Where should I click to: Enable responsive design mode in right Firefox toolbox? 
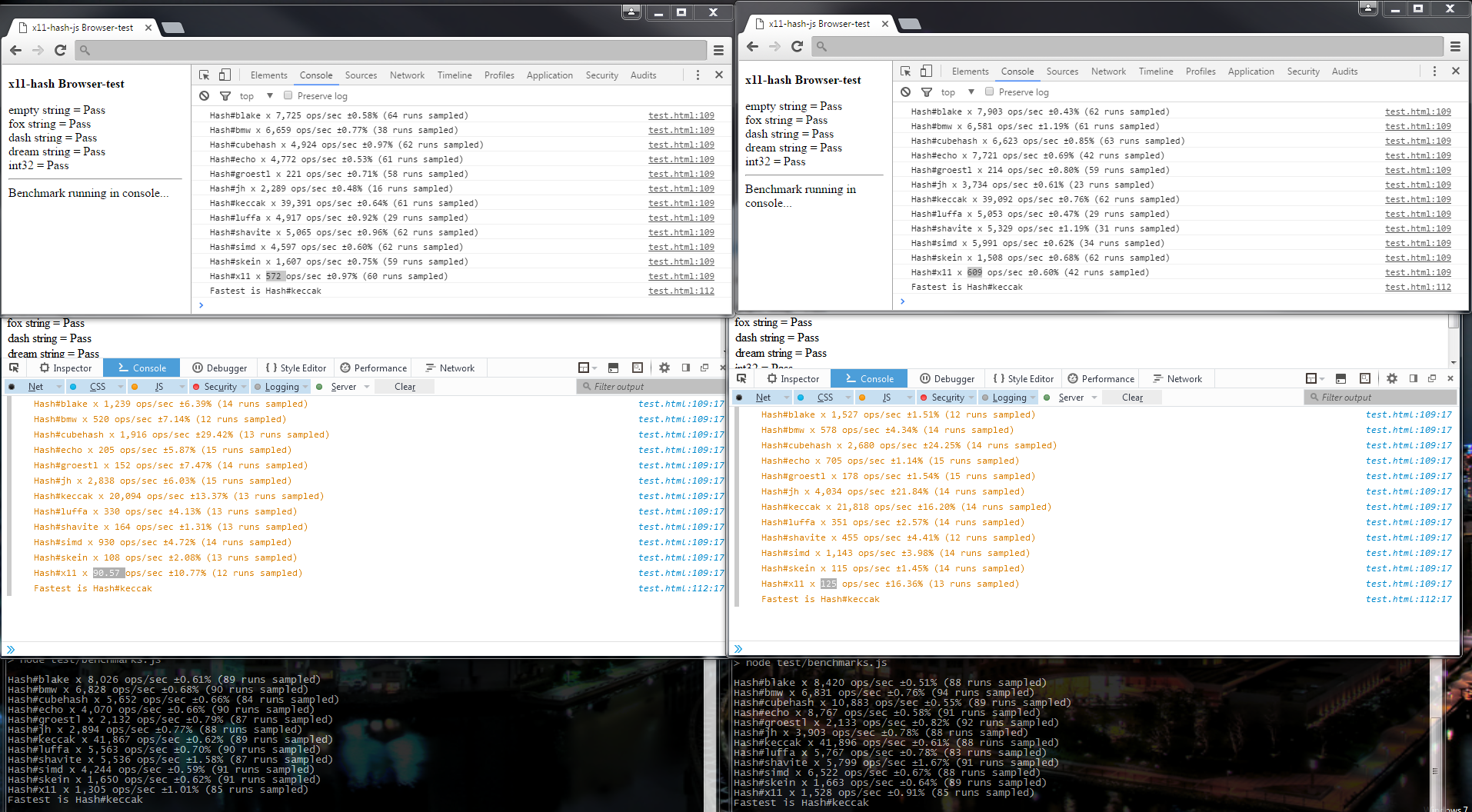pos(1365,378)
